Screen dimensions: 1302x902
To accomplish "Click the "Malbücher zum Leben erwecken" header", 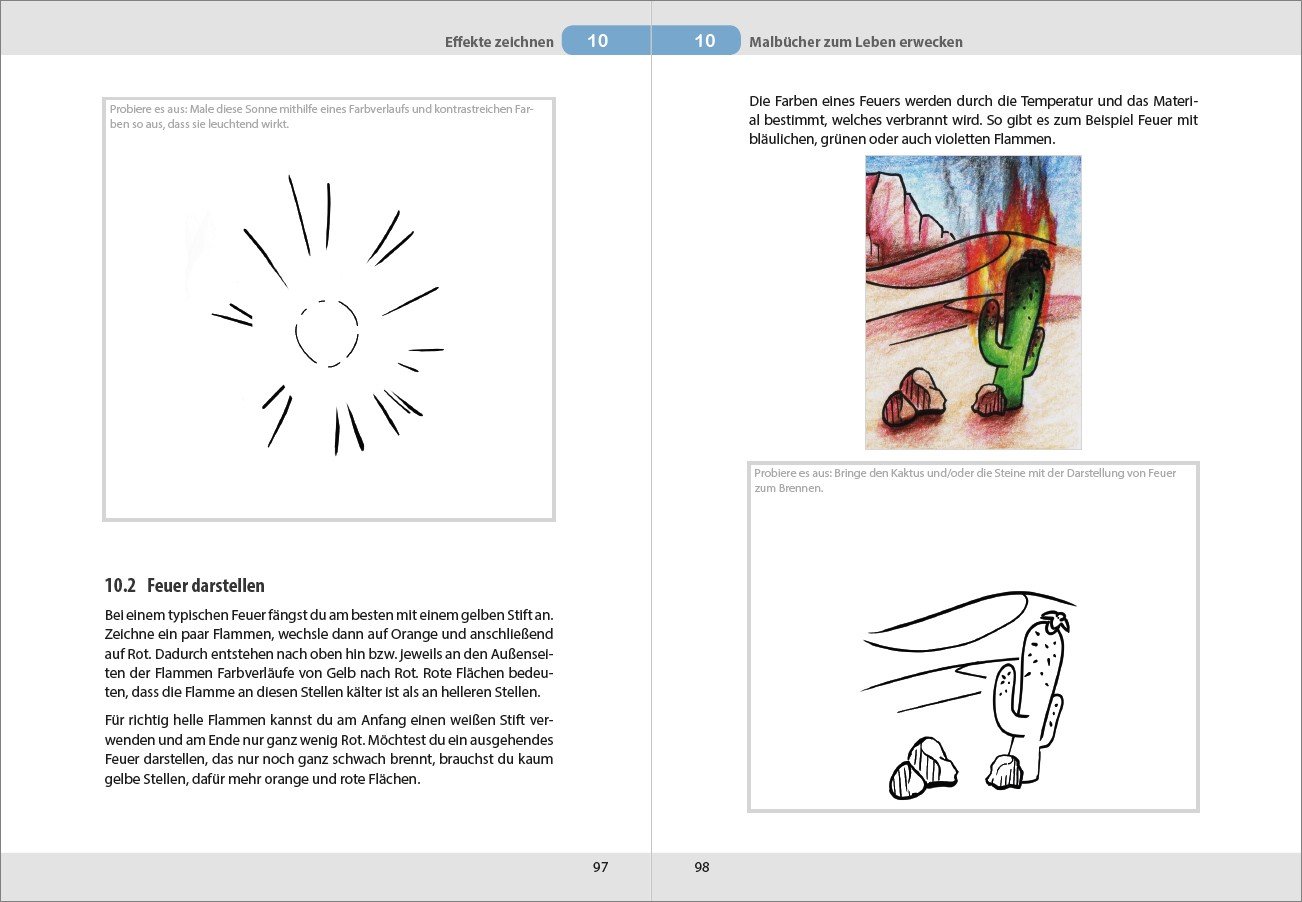I will pyautogui.click(x=855, y=42).
